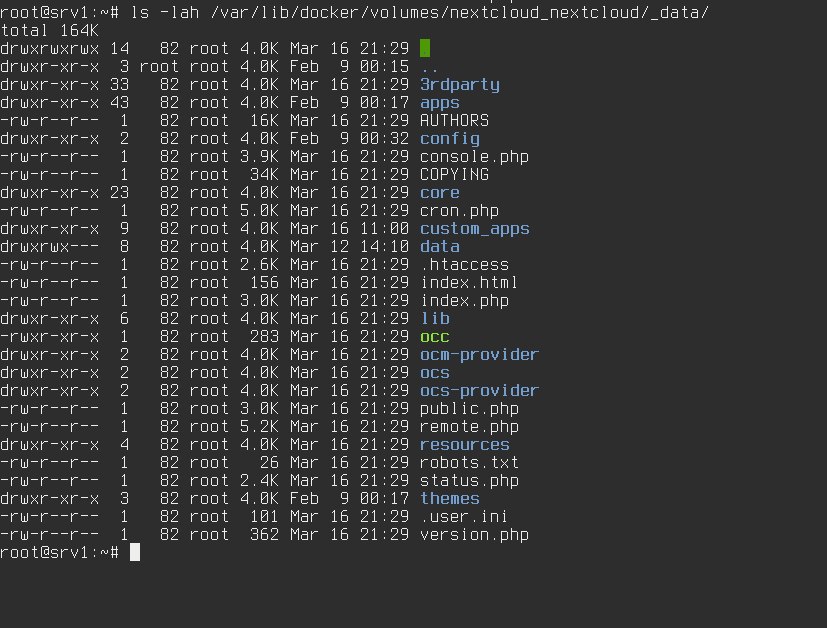Click the 16K size of AUTHORS

264,120
